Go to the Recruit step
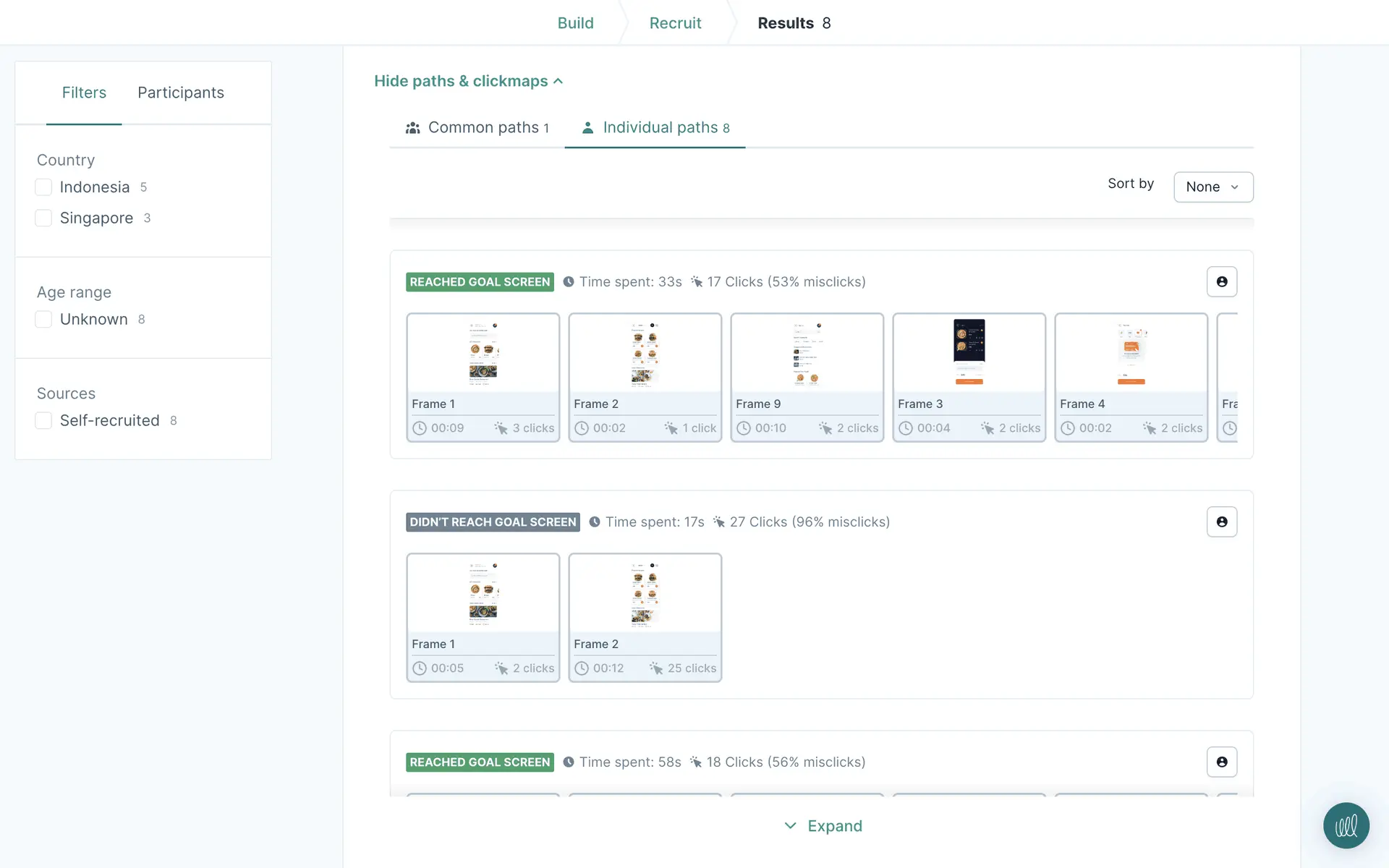The width and height of the screenshot is (1389, 868). coord(675,23)
